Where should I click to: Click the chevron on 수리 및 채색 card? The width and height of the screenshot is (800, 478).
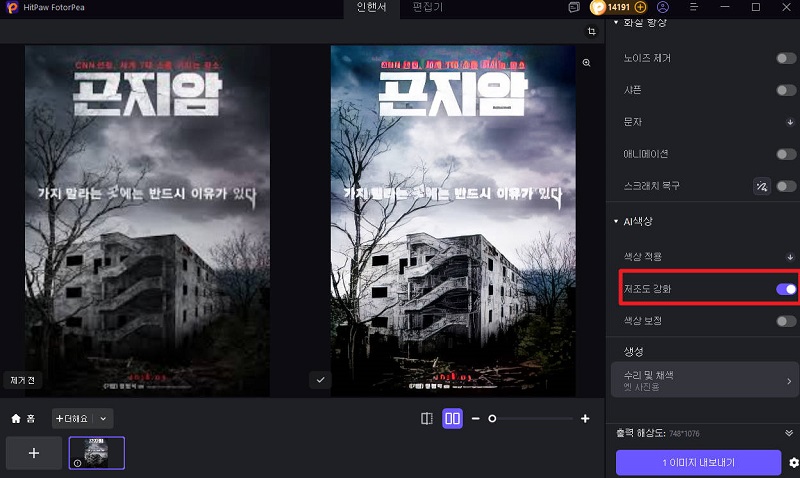pos(789,381)
